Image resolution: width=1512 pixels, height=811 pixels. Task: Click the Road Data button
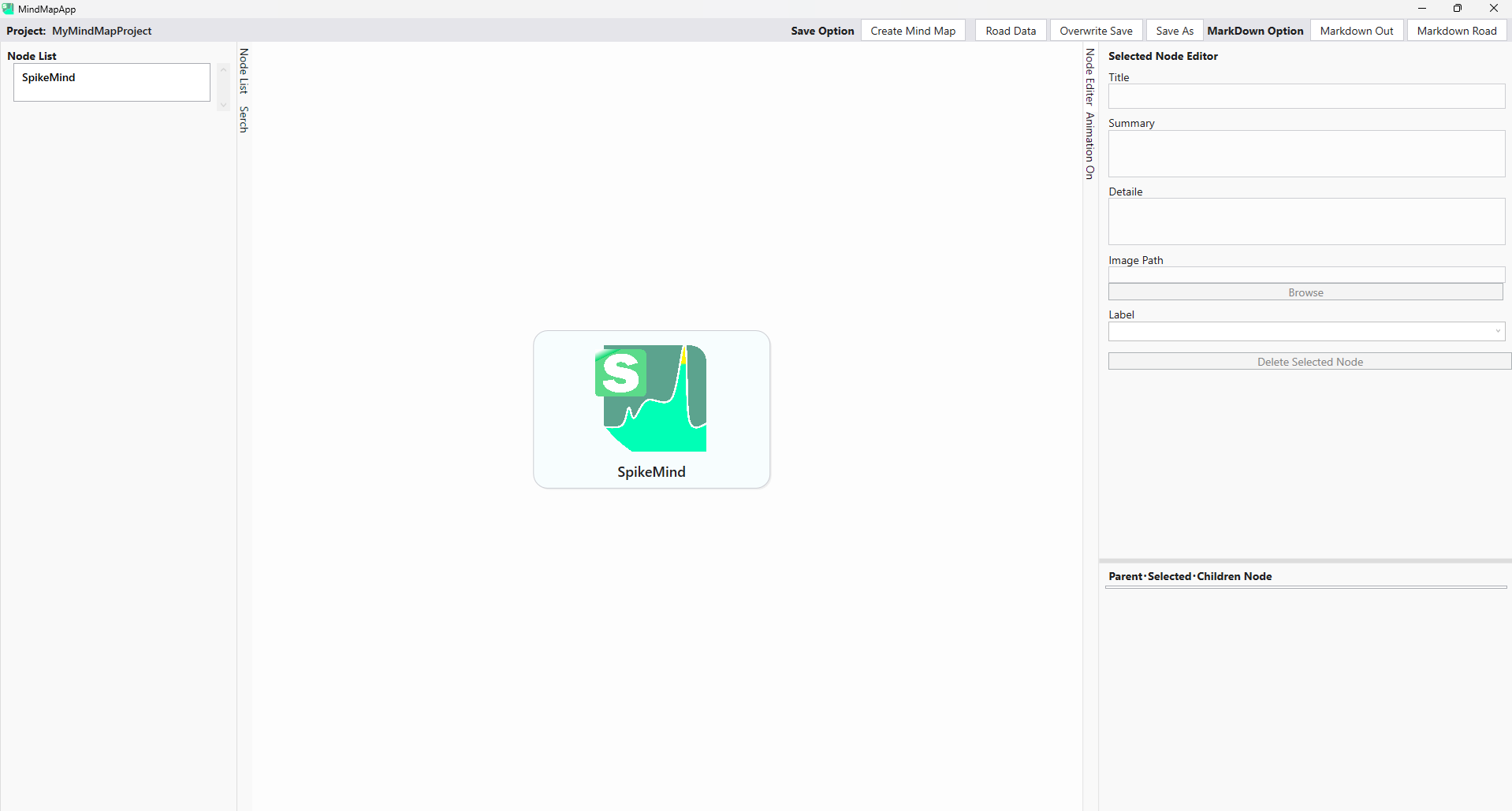pos(1010,30)
